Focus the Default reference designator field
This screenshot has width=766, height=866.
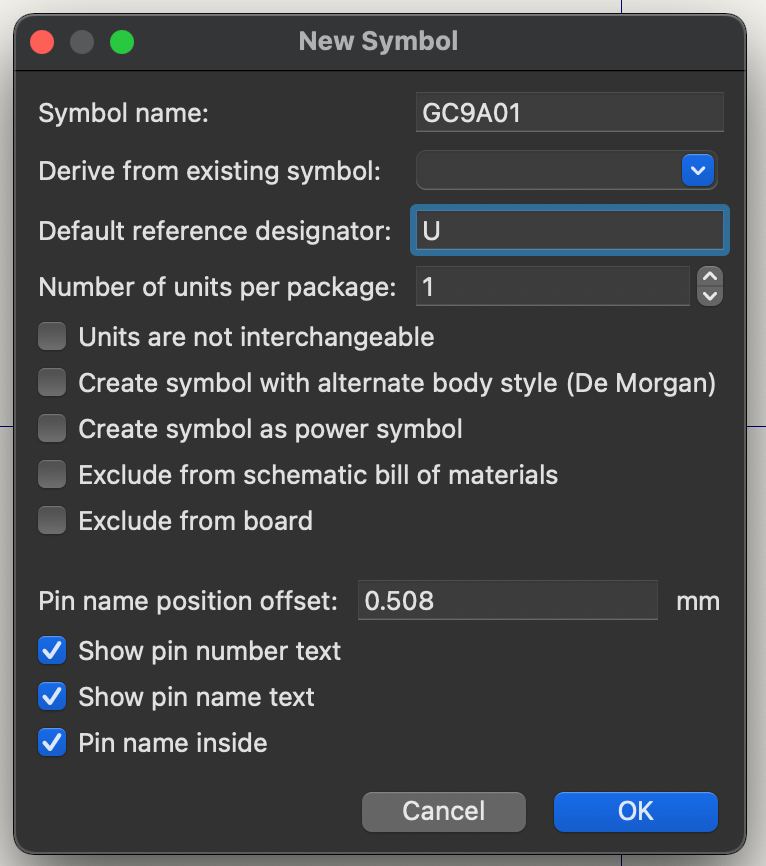click(569, 231)
